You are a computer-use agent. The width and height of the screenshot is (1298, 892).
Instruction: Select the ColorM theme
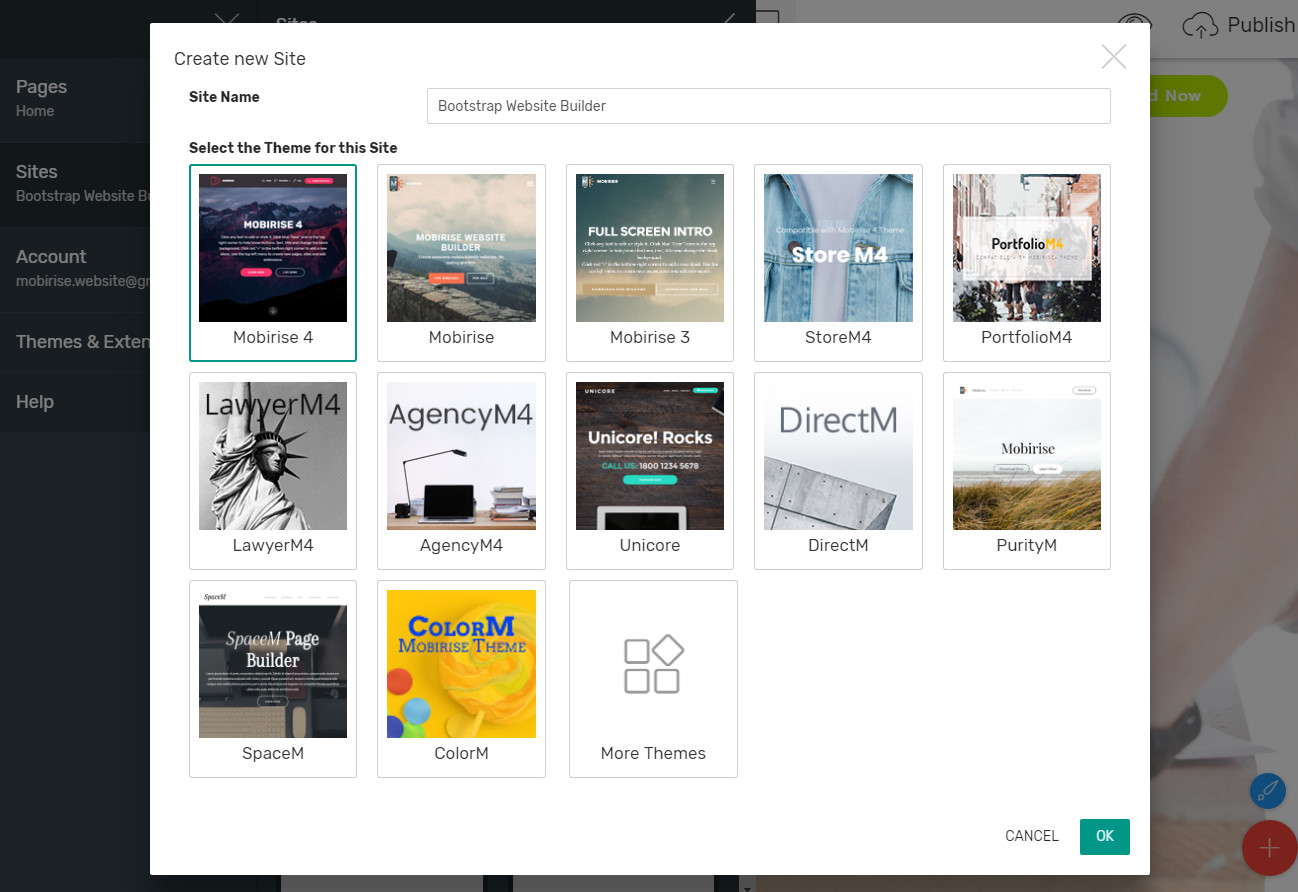tap(461, 664)
